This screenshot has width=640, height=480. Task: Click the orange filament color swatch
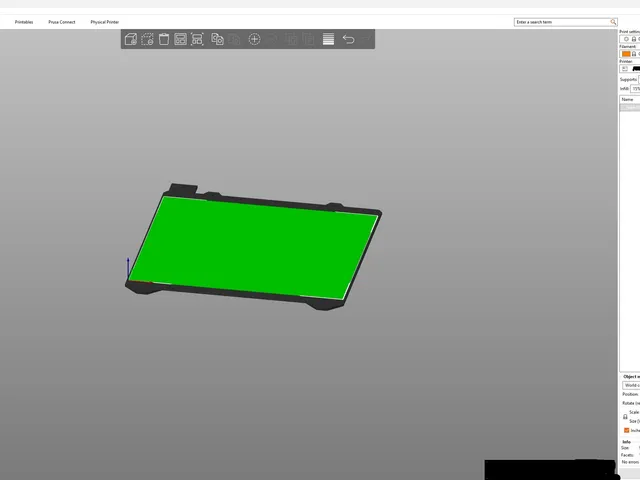626,54
